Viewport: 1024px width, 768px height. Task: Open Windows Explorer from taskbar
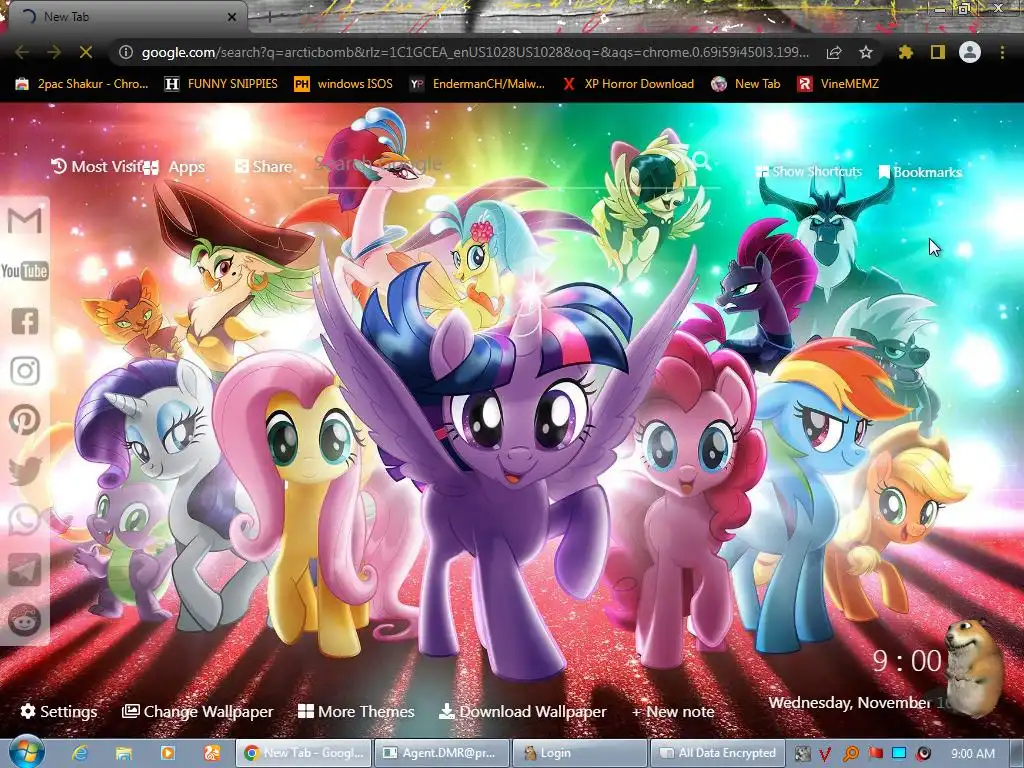pos(124,753)
